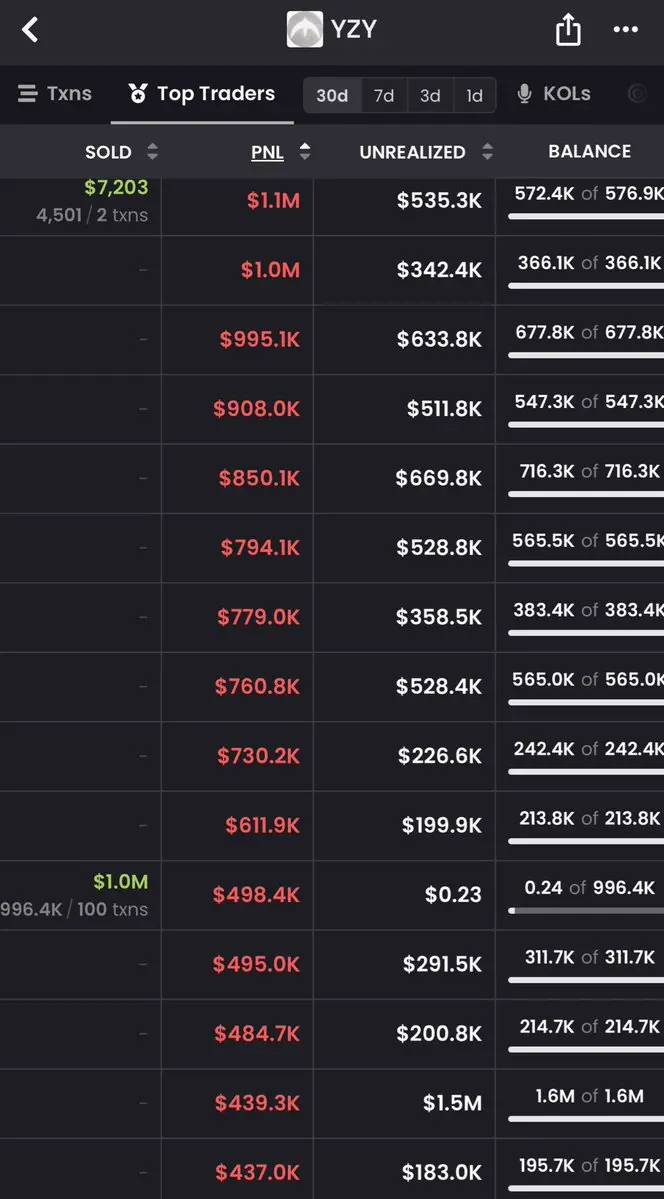Select the trader row with $1.5M unrealized
The width and height of the screenshot is (664, 1199).
(x=332, y=1103)
